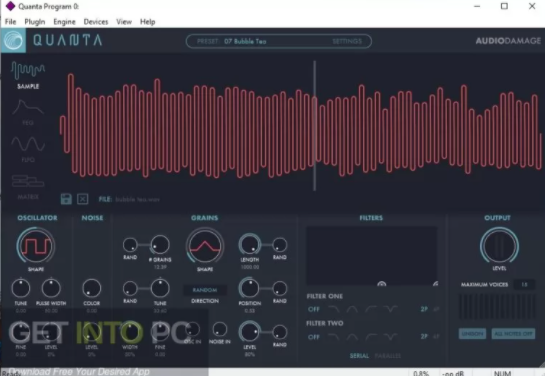
Task: Open the View menu
Action: 124,22
